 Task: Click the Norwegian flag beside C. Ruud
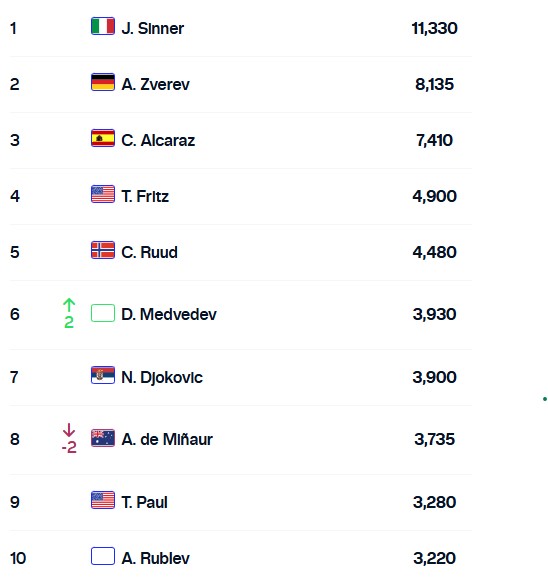tap(103, 250)
